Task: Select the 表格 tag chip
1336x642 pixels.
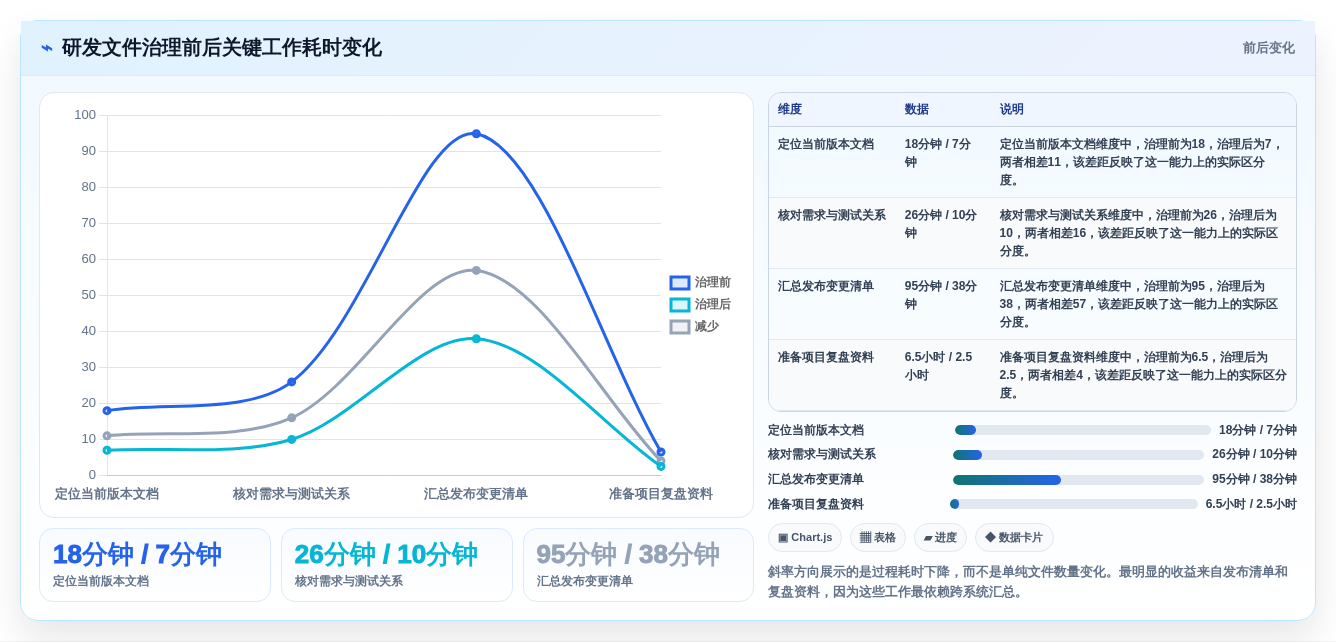Action: 878,537
